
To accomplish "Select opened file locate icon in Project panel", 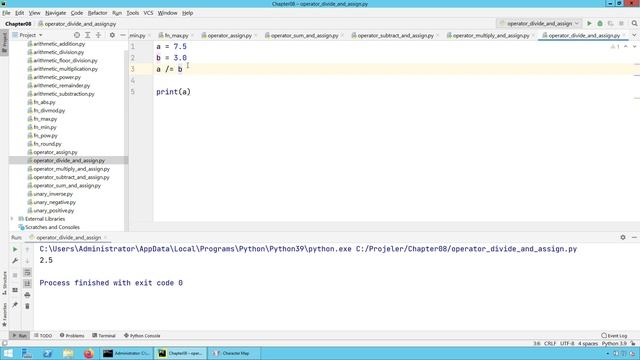I will [x=77, y=35].
